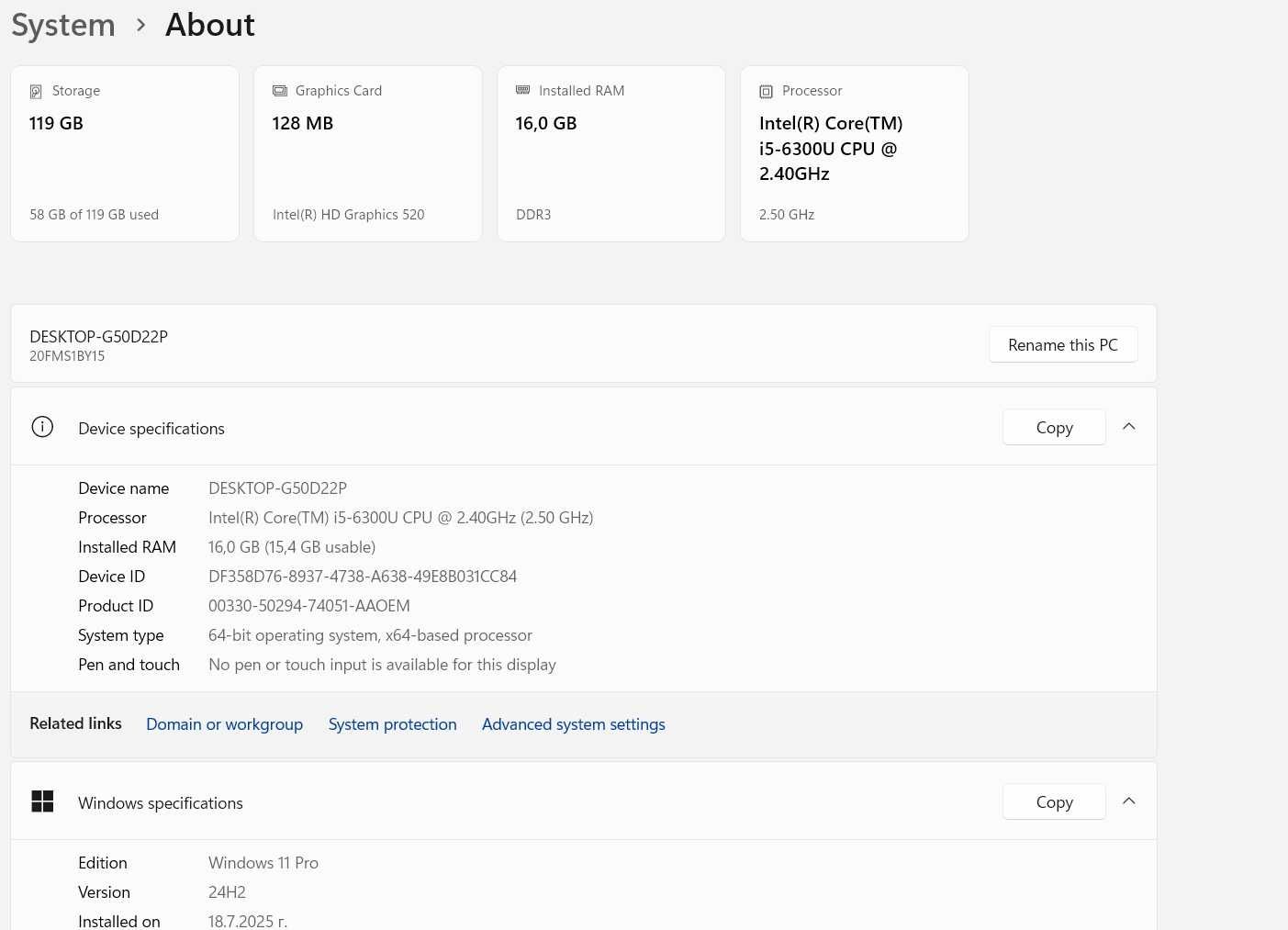
Task: Click the DESKTOP-G50D22P PC name header
Action: click(98, 337)
